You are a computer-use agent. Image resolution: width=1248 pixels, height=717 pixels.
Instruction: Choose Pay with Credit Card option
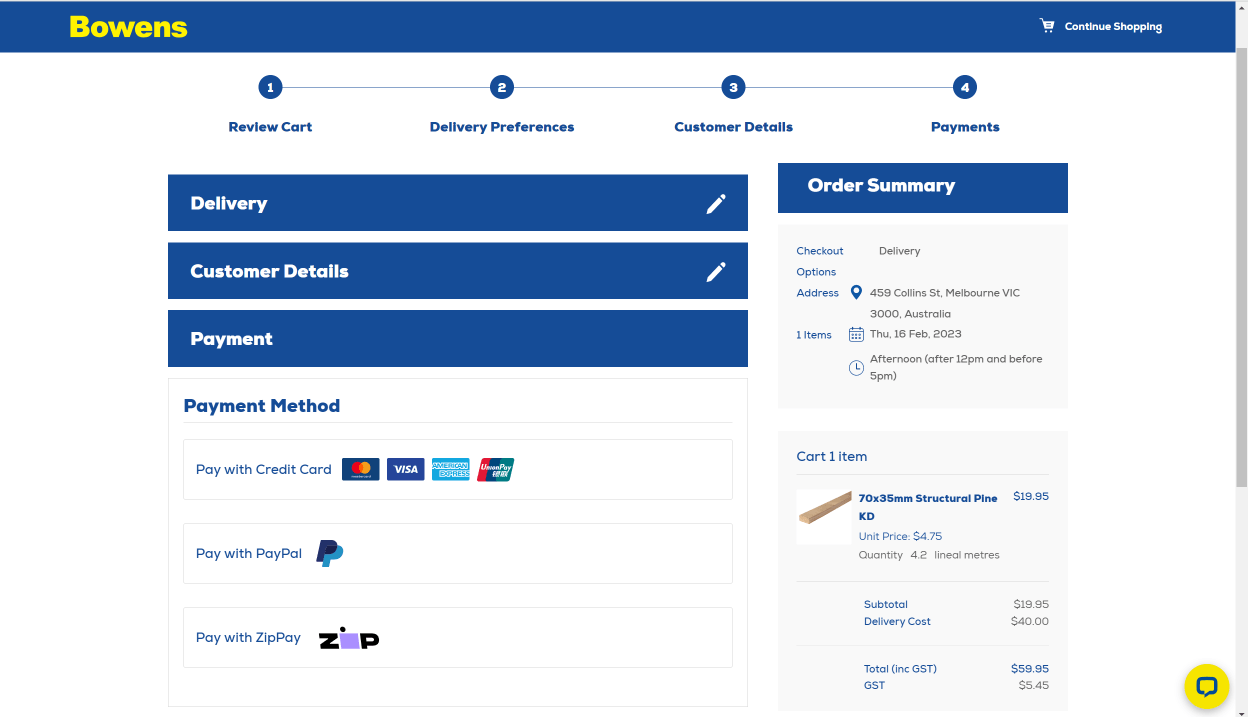click(263, 469)
